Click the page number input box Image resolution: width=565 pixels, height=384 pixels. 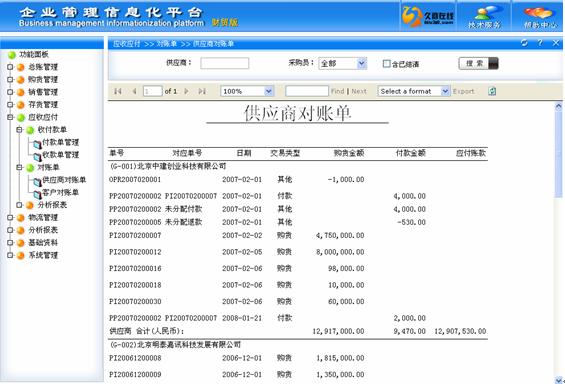tap(153, 91)
